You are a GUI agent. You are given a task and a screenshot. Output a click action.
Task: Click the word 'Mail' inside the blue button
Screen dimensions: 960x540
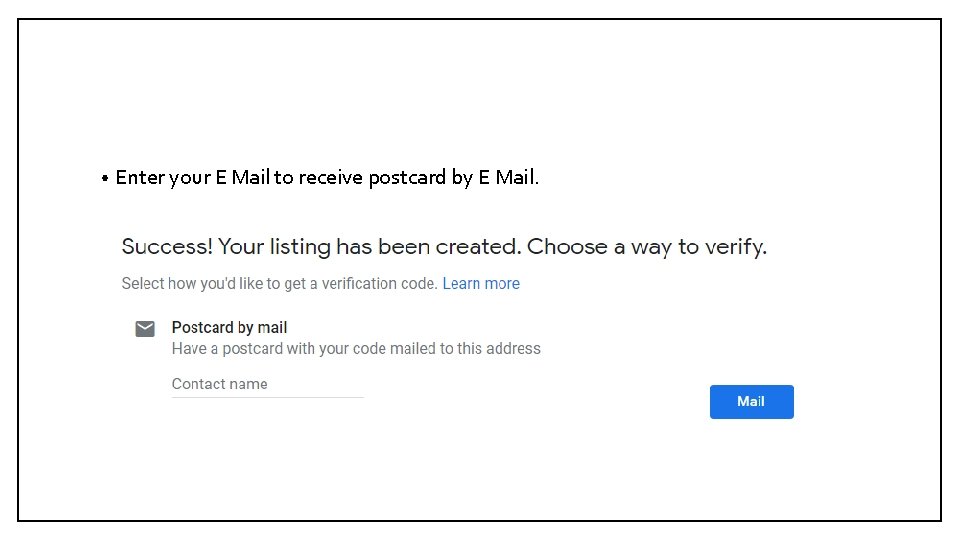(751, 402)
